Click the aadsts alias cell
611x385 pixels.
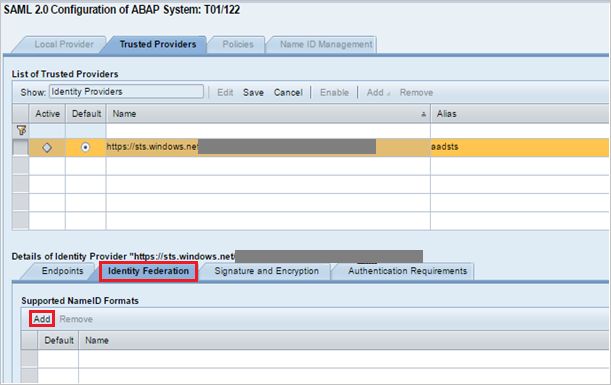click(x=519, y=147)
